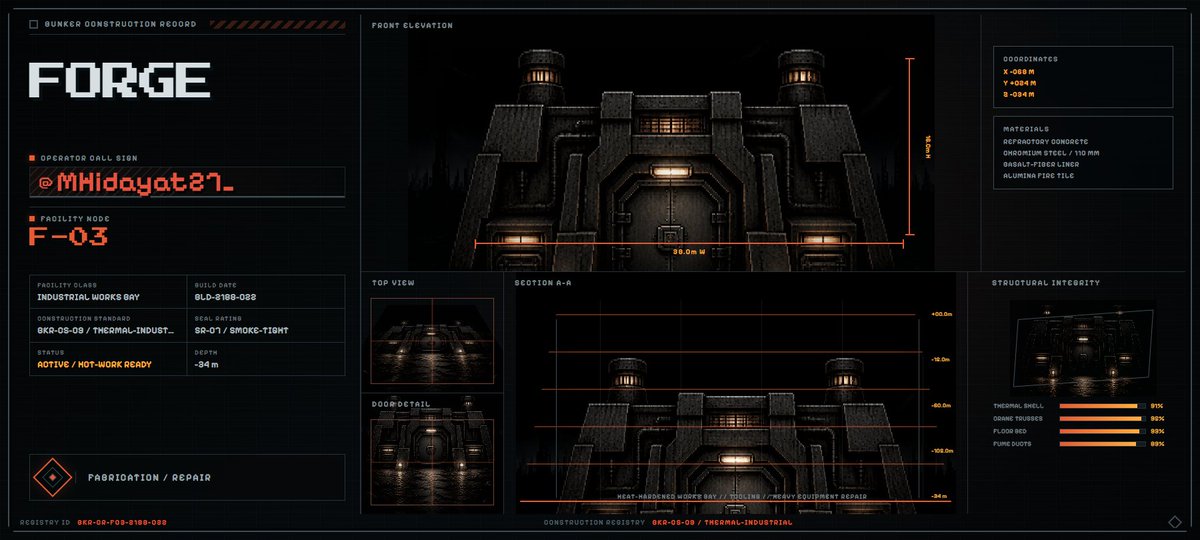Click the -60.0m section depth marker
The width and height of the screenshot is (1200, 540).
click(x=940, y=406)
